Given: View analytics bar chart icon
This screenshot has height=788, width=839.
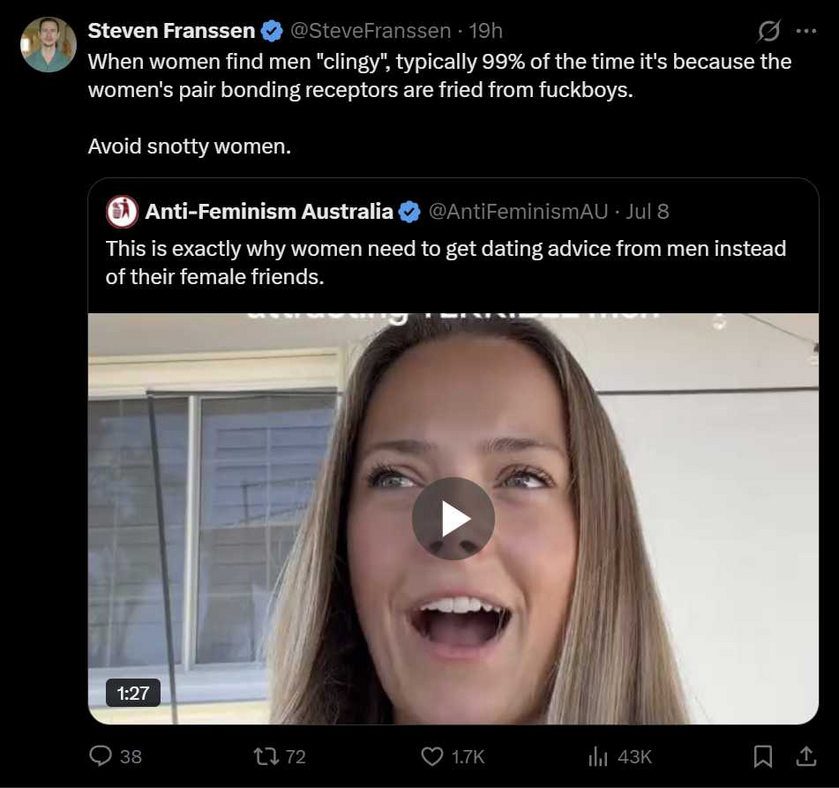Looking at the screenshot, I should [598, 756].
